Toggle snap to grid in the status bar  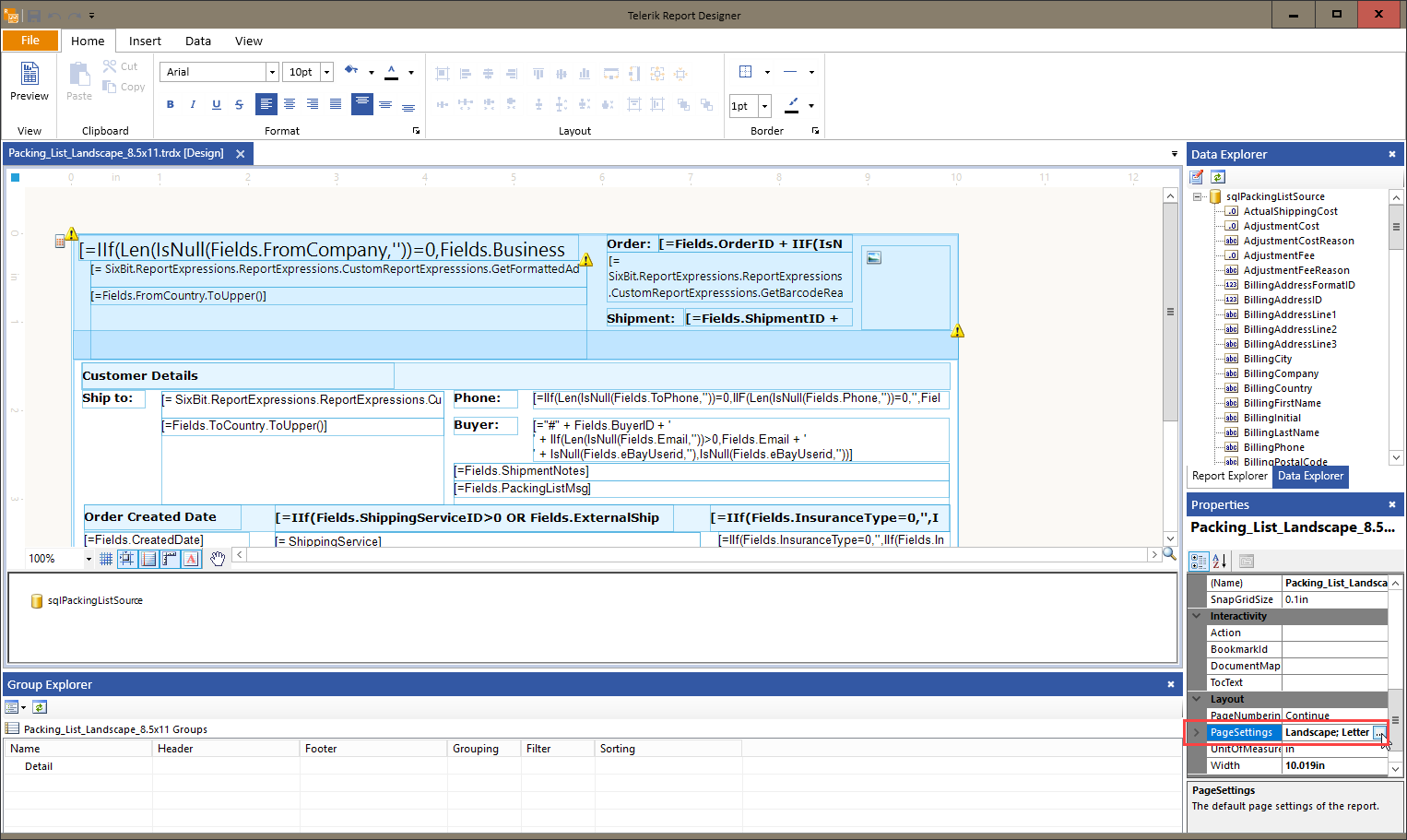[x=127, y=558]
